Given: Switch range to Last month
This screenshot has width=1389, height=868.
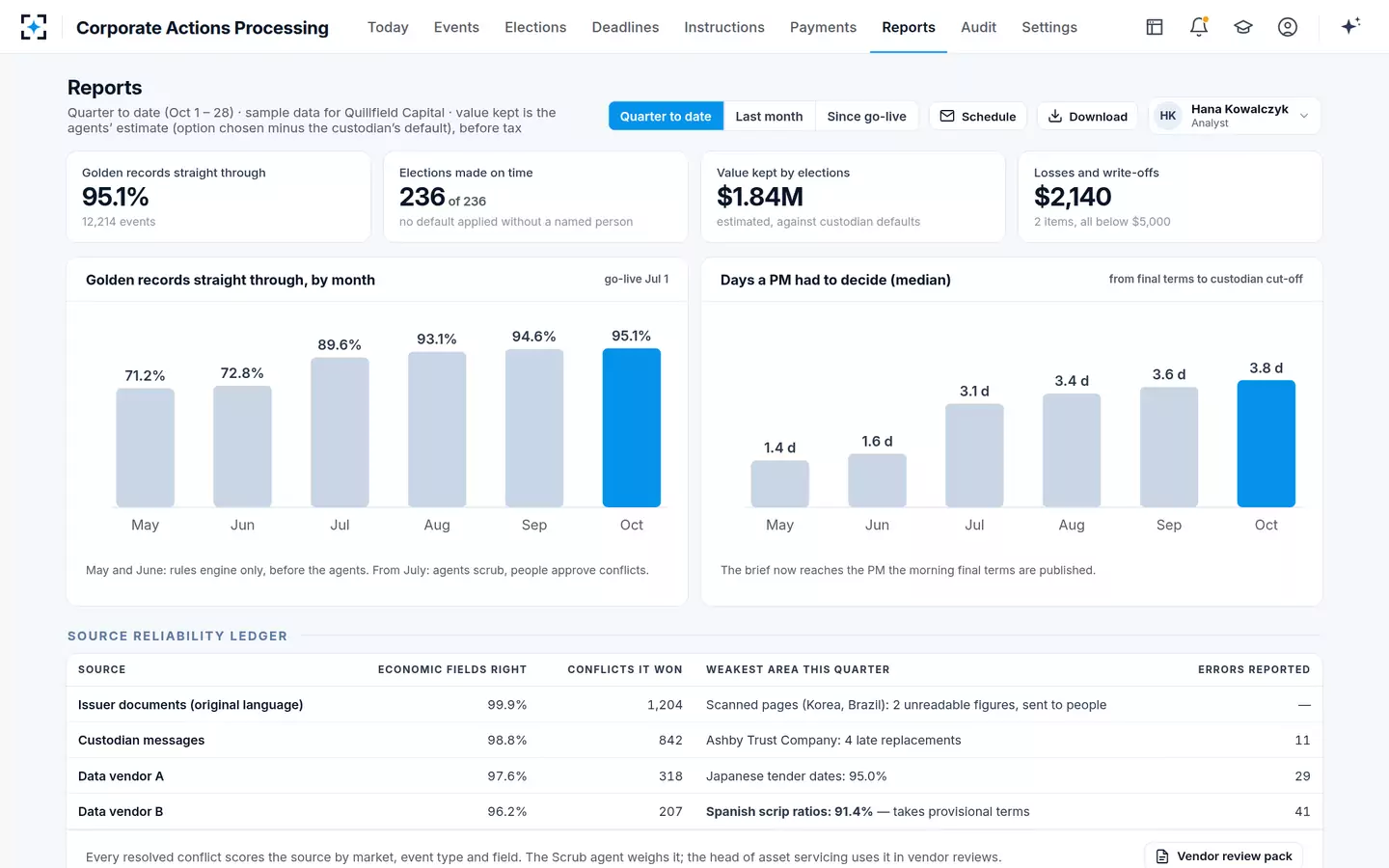Looking at the screenshot, I should coord(769,116).
